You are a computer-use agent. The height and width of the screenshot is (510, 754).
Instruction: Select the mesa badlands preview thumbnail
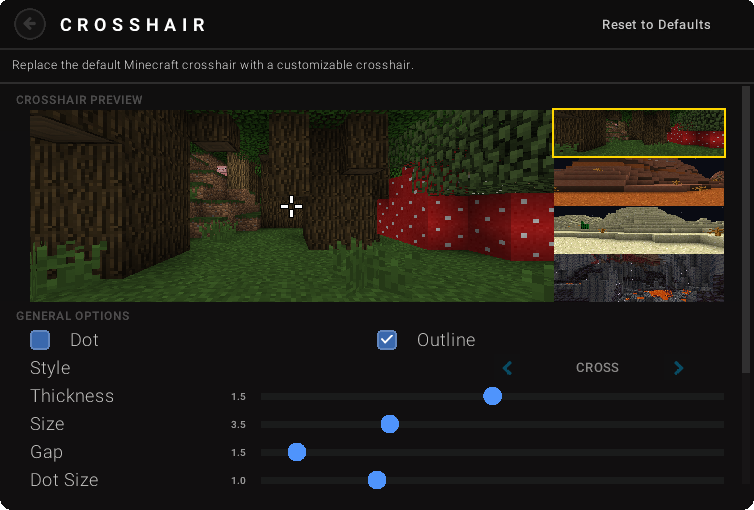point(639,182)
